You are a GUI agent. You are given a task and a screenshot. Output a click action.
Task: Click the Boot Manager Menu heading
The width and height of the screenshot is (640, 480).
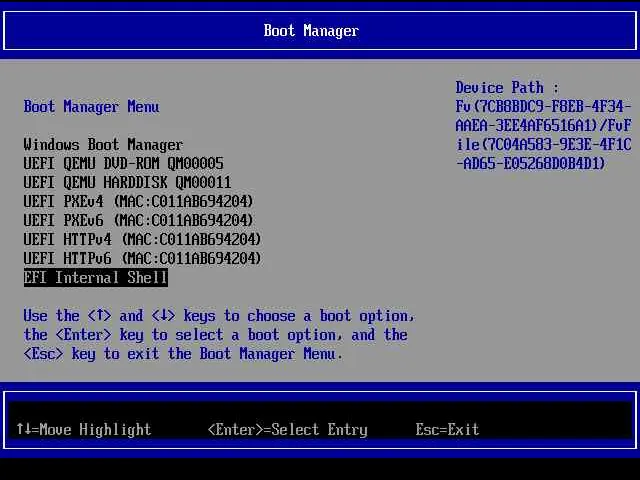tap(91, 107)
